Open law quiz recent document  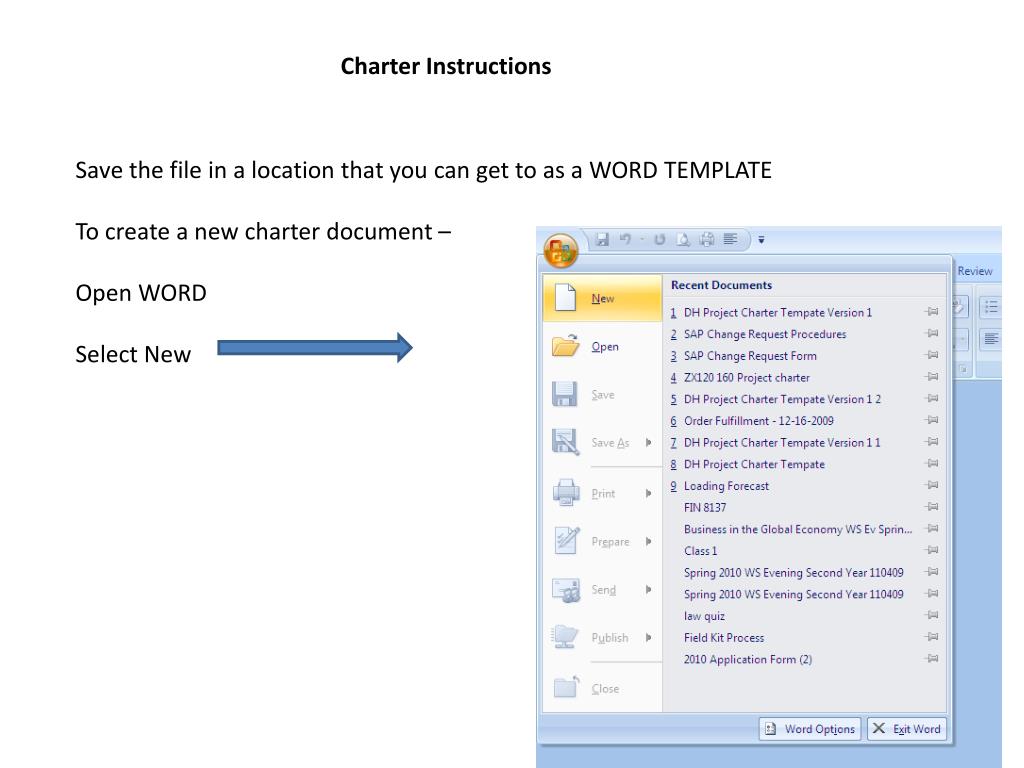tap(704, 616)
